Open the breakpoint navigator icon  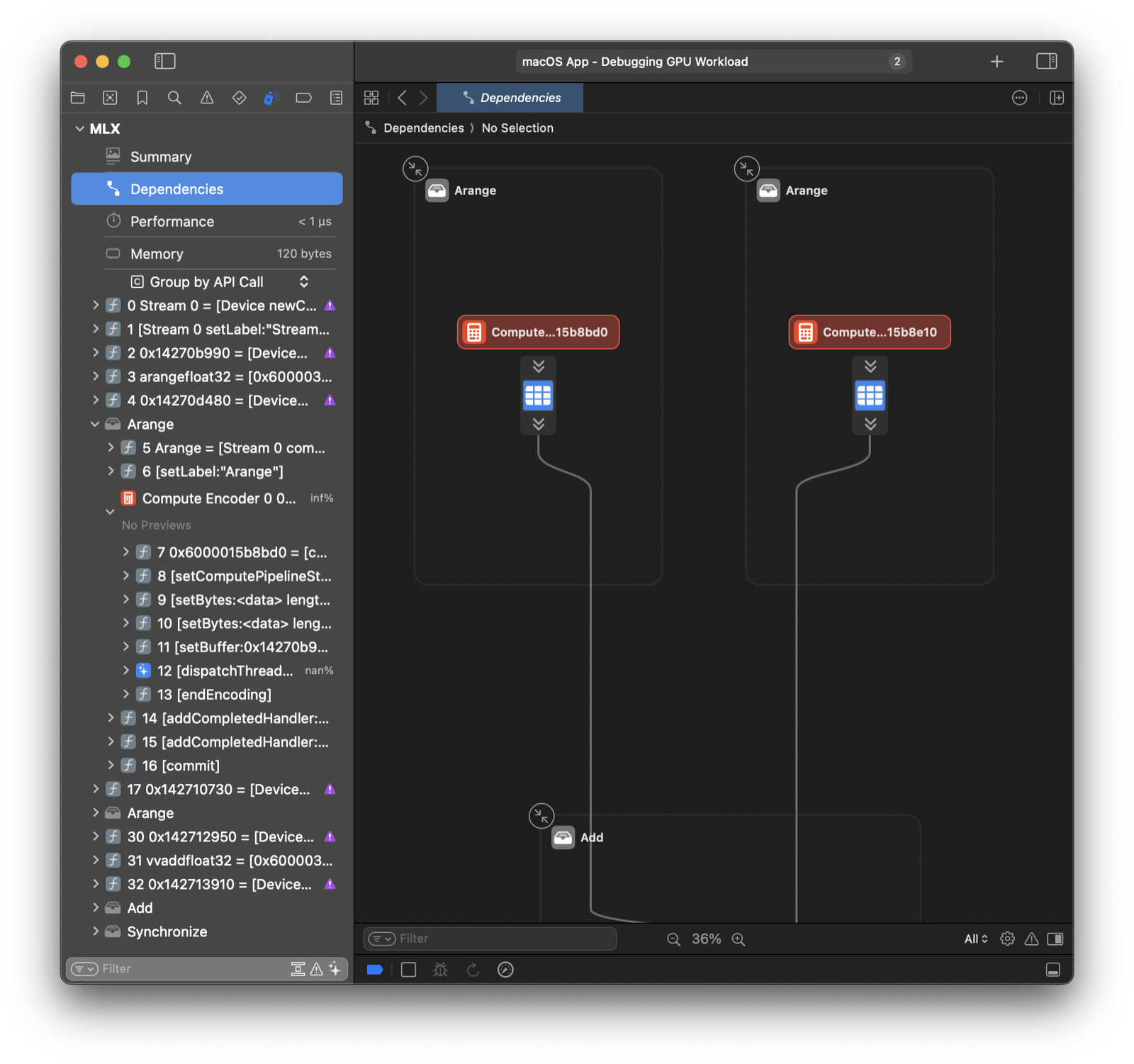pos(303,98)
